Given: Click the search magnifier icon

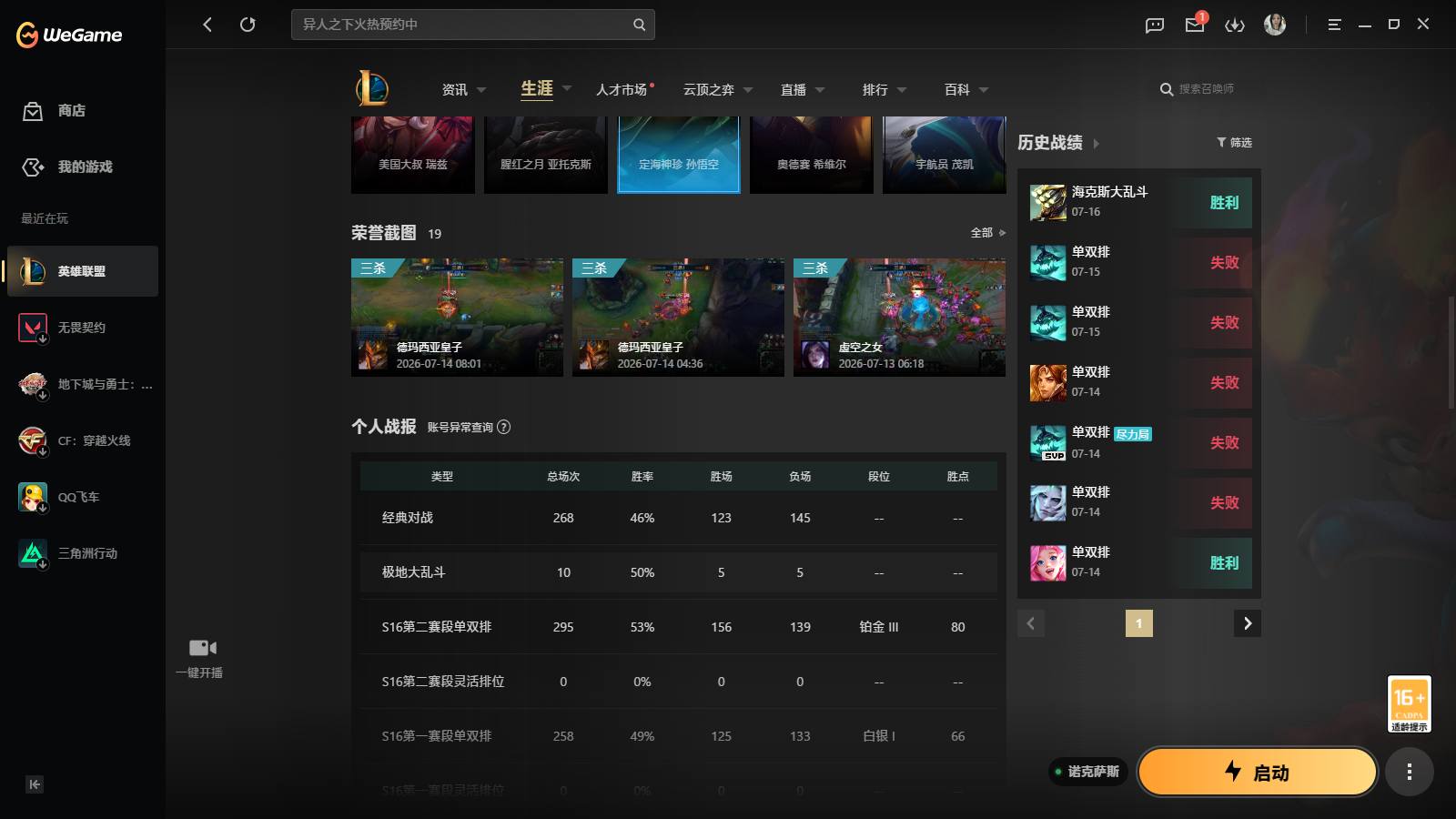Looking at the screenshot, I should click(639, 25).
